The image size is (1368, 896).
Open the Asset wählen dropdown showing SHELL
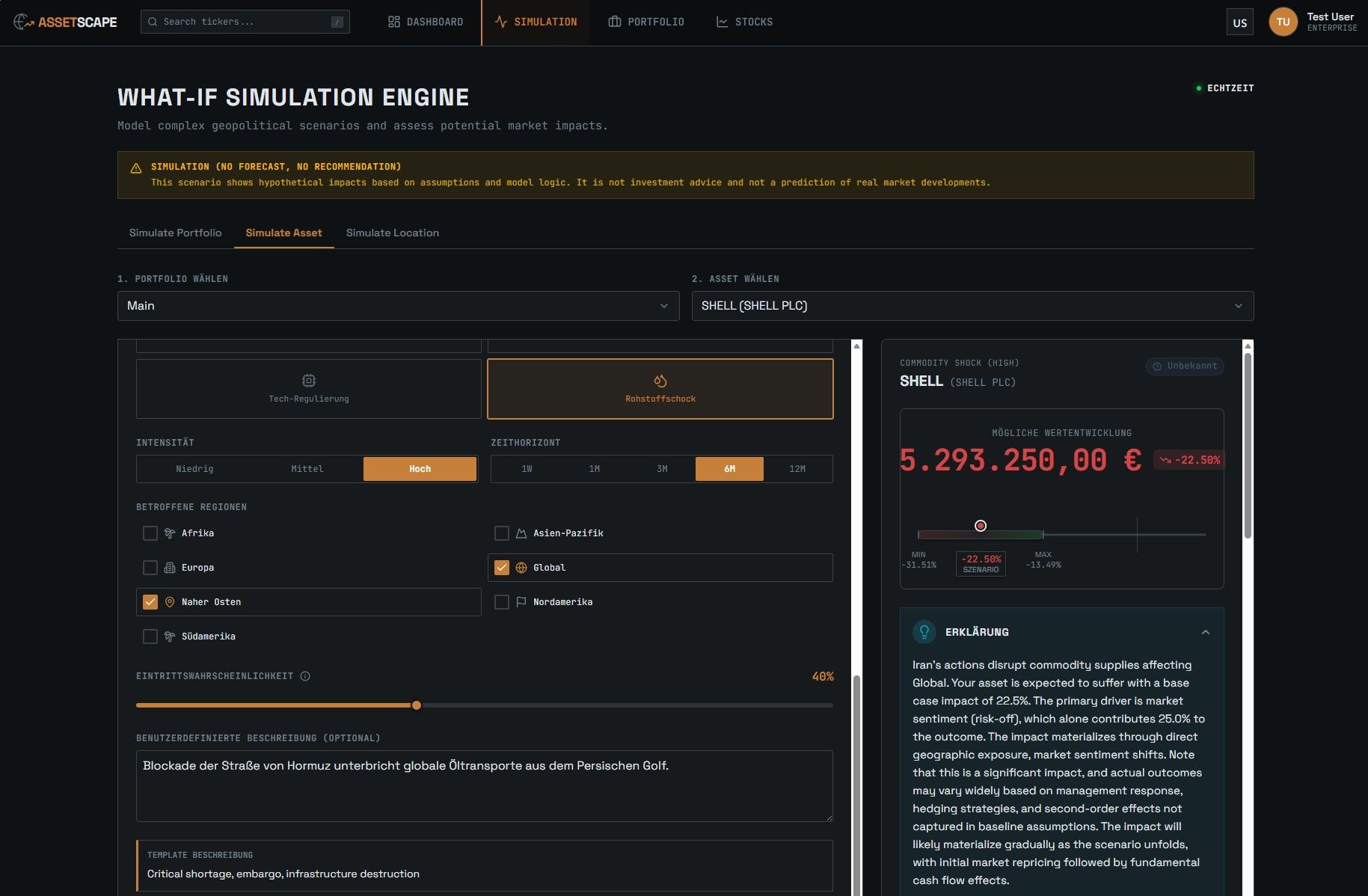972,306
